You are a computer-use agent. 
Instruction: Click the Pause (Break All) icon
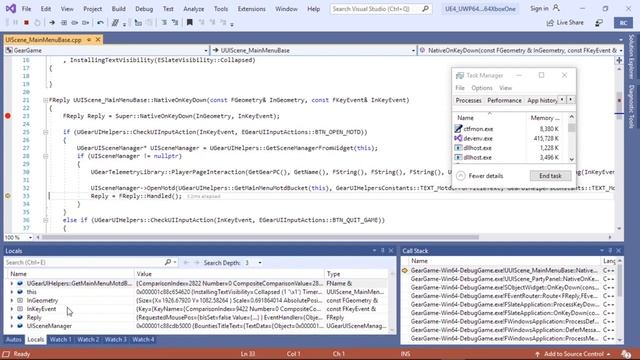point(16,23)
